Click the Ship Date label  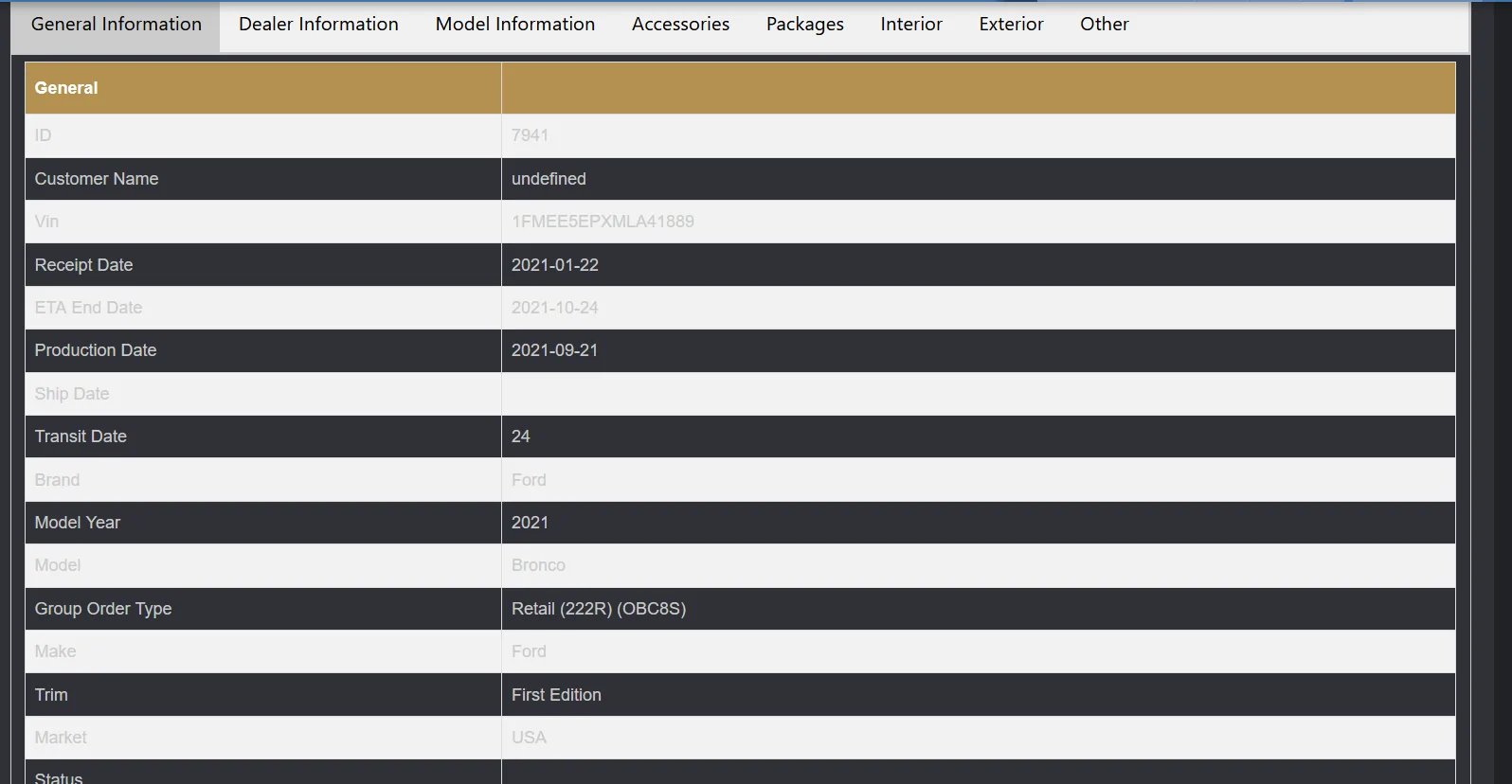[72, 394]
